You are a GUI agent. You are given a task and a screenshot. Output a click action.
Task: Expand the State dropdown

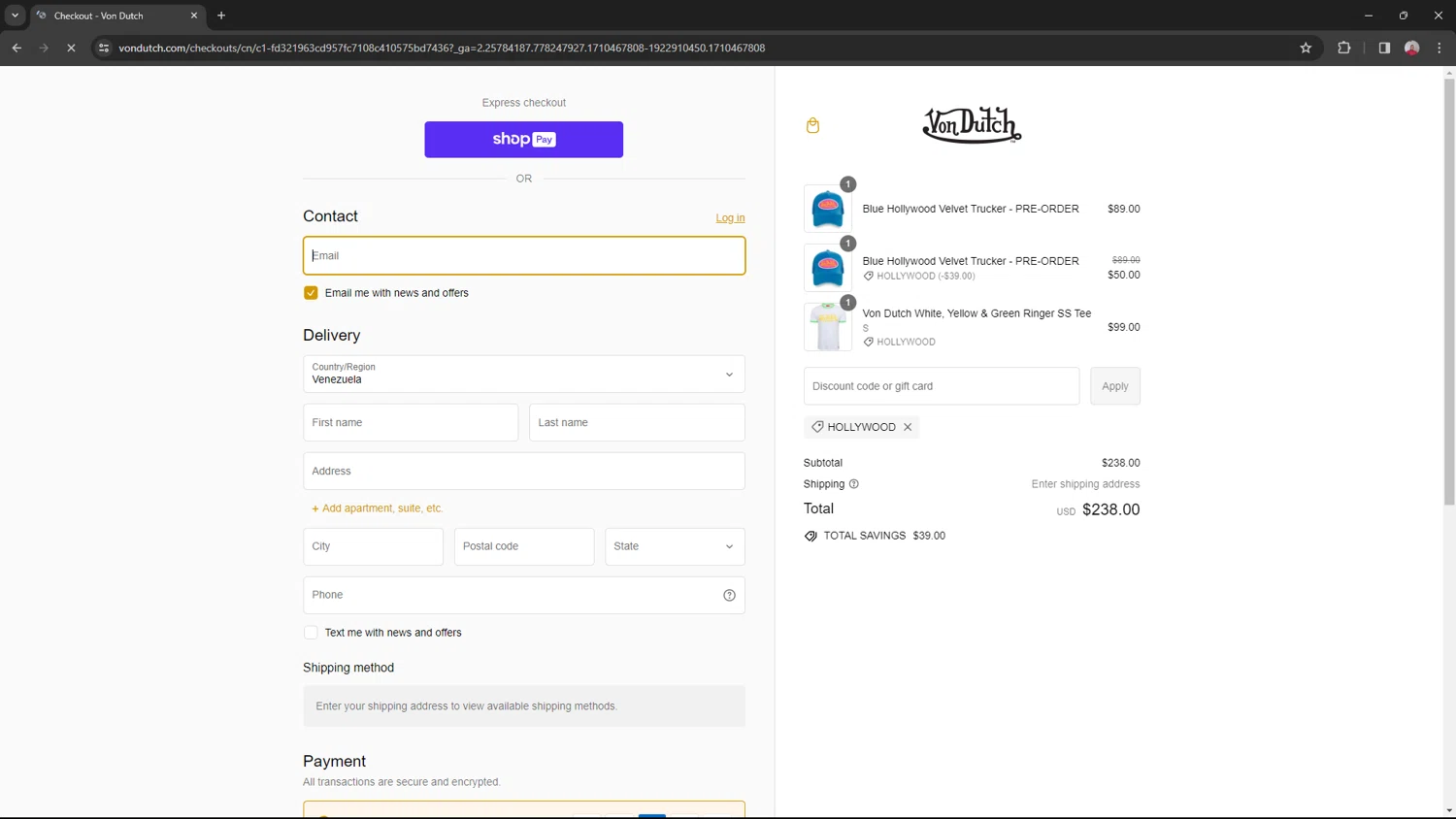[675, 546]
